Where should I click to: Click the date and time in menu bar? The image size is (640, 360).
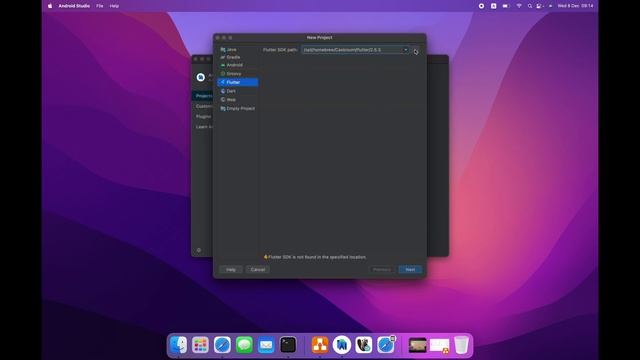click(x=575, y=6)
